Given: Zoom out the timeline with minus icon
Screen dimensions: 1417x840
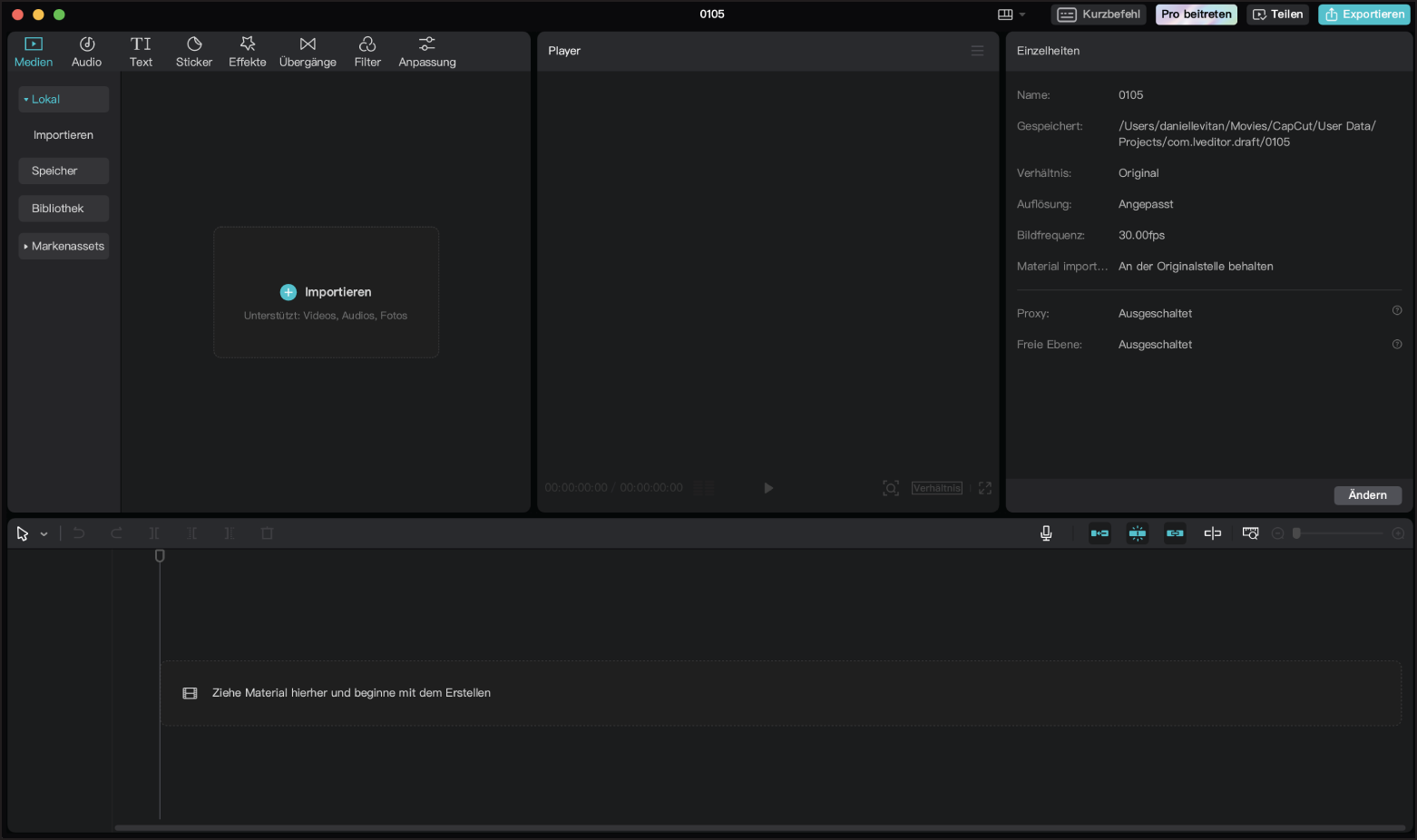Looking at the screenshot, I should 1277,533.
